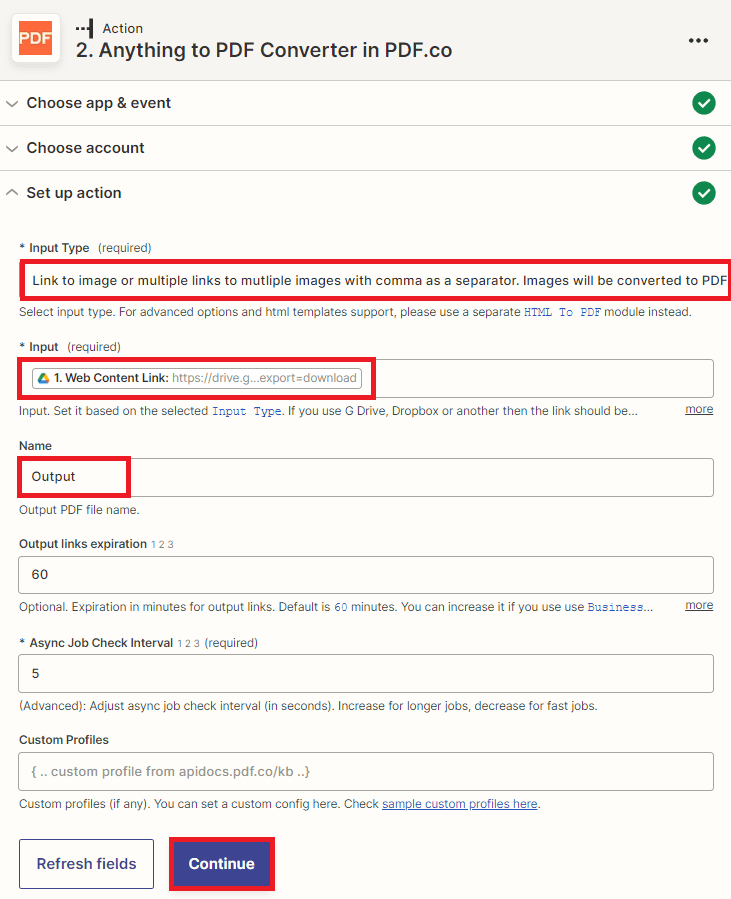Click the Name field containing Output

click(x=365, y=477)
